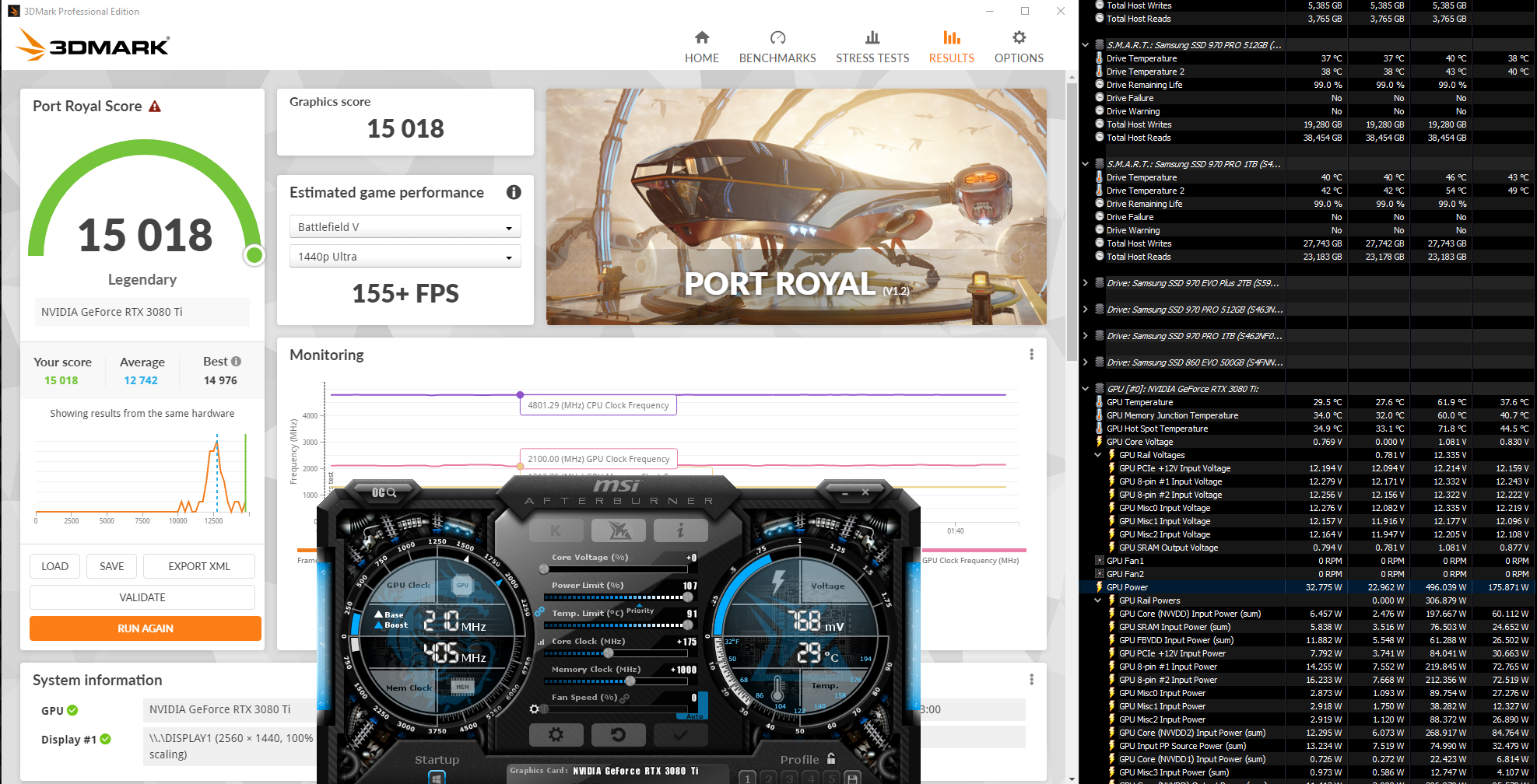Click the Port Royal benchmark thumbnail

click(x=796, y=207)
